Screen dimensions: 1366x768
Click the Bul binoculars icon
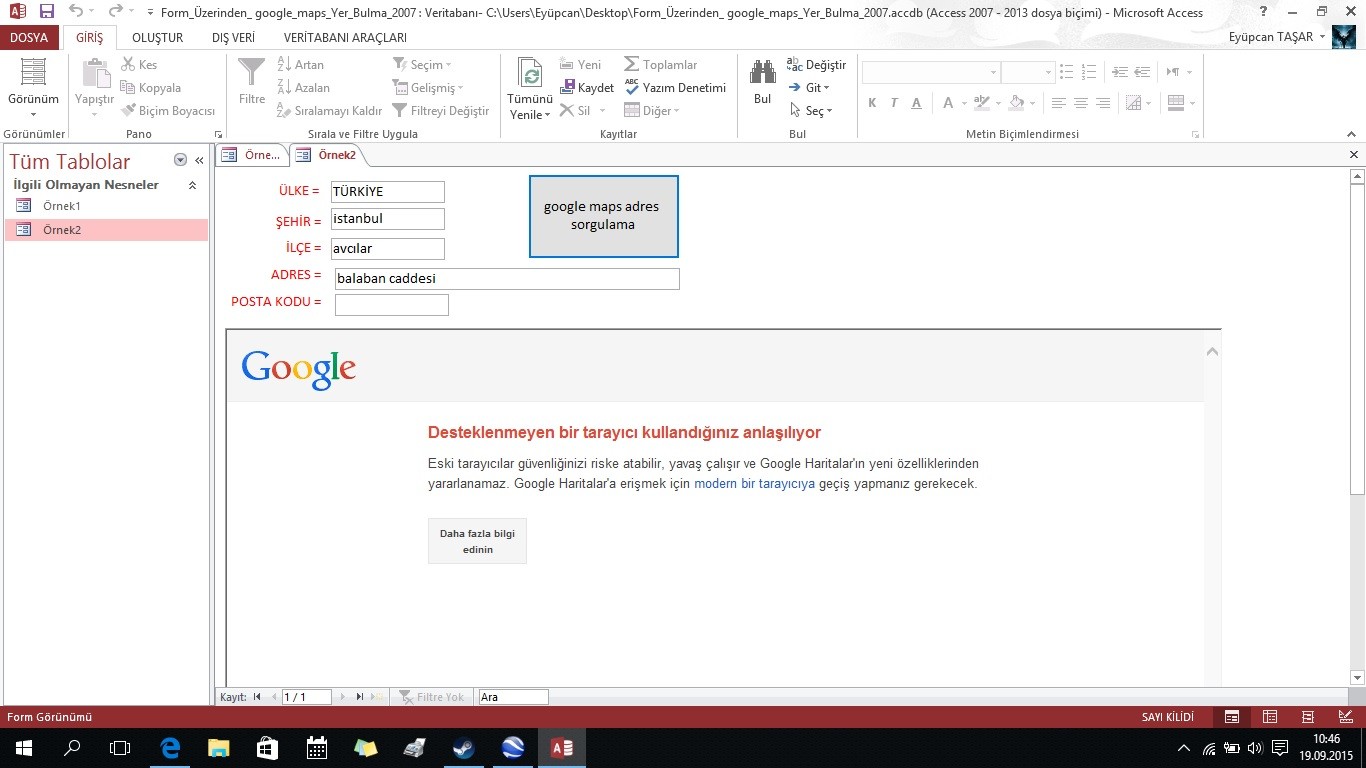763,73
